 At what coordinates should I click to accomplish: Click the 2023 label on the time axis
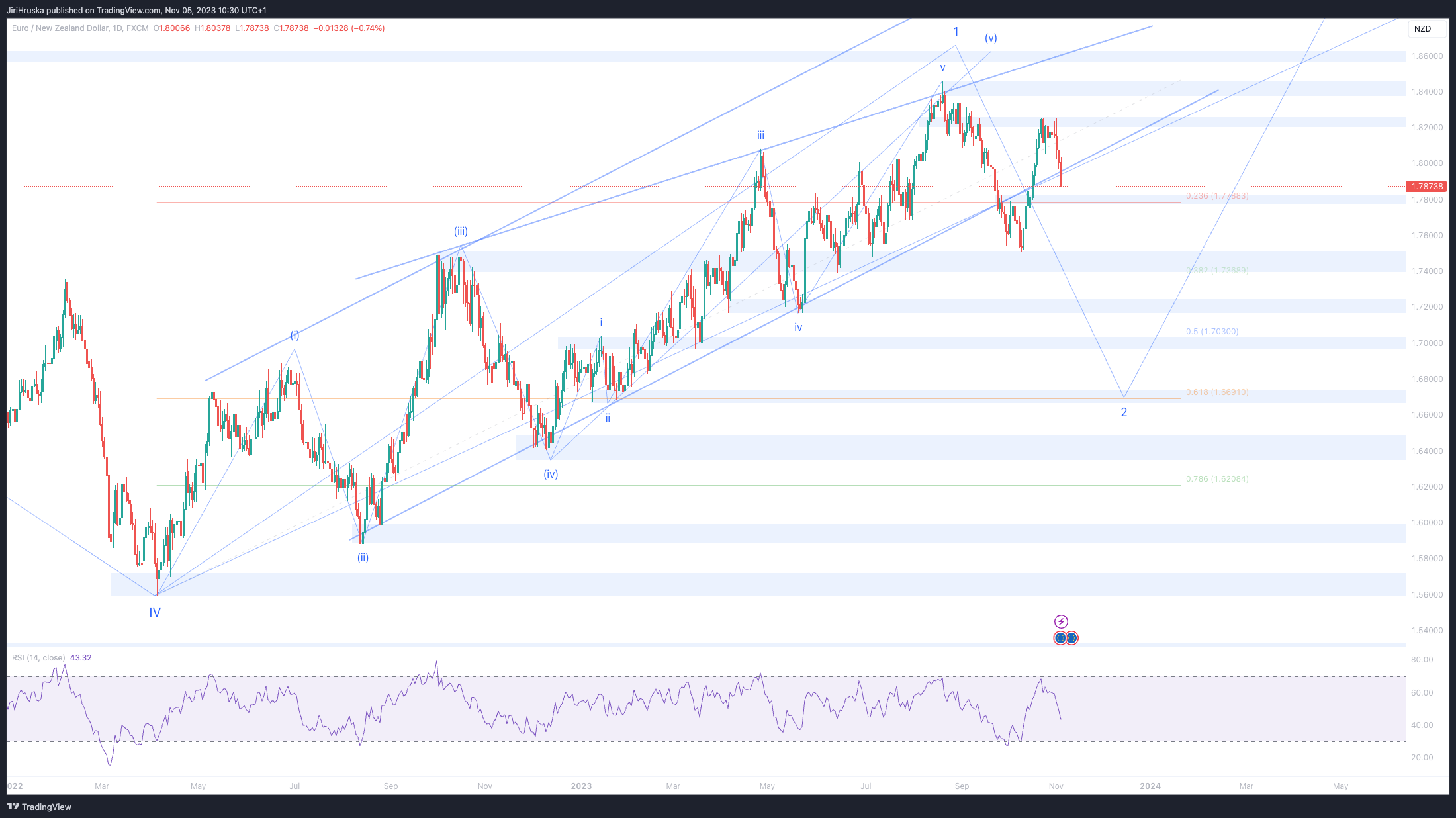[x=581, y=786]
